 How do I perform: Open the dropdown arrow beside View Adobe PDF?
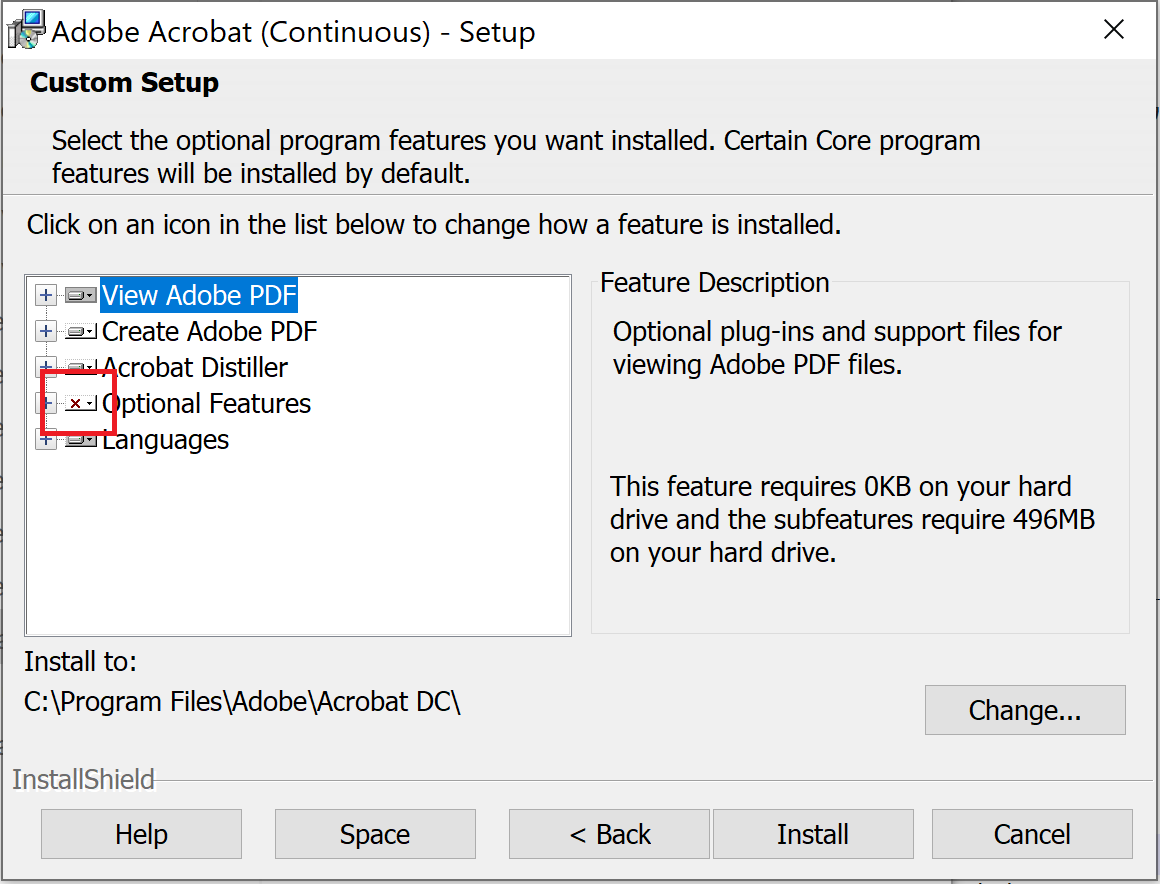tap(90, 295)
